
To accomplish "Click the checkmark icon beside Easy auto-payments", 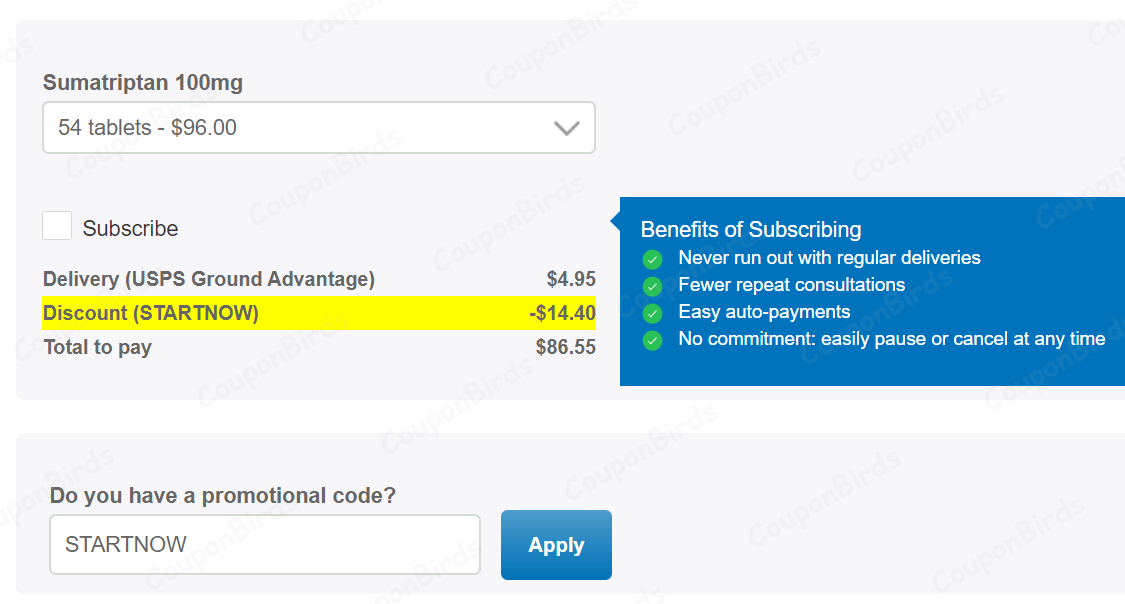I will [652, 313].
